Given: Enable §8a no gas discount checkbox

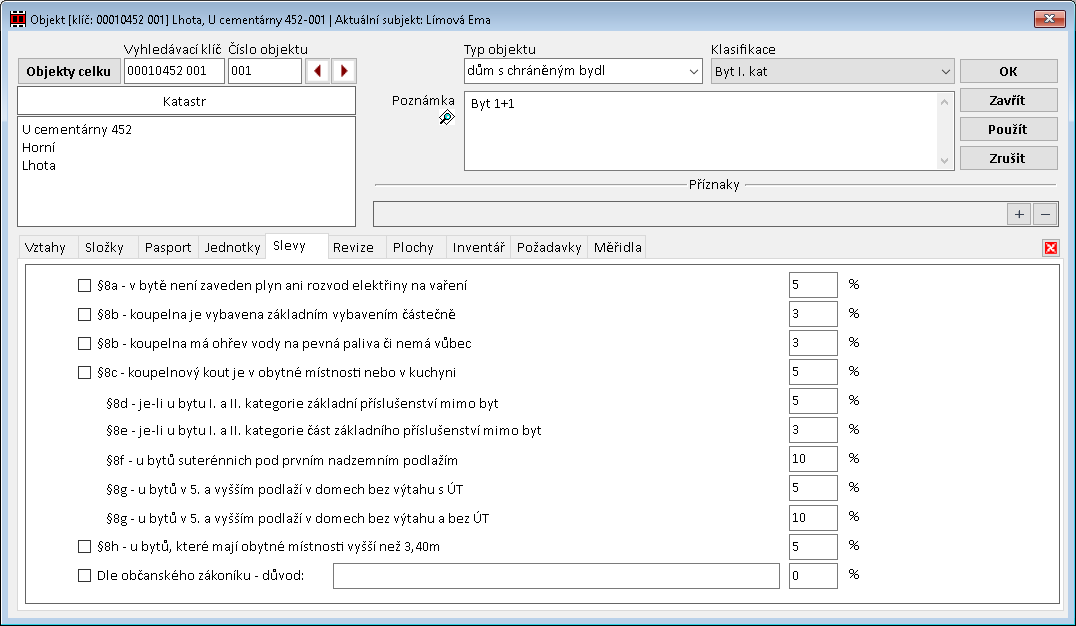Looking at the screenshot, I should pyautogui.click(x=85, y=286).
